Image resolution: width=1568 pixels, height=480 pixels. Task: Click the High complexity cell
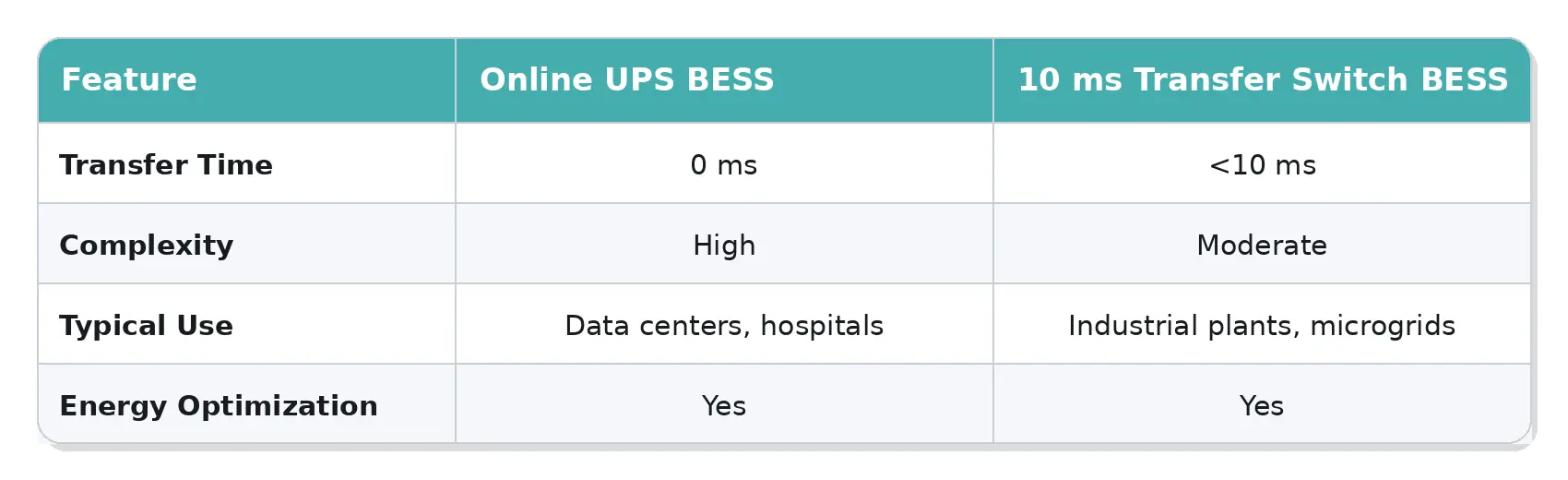(x=724, y=246)
